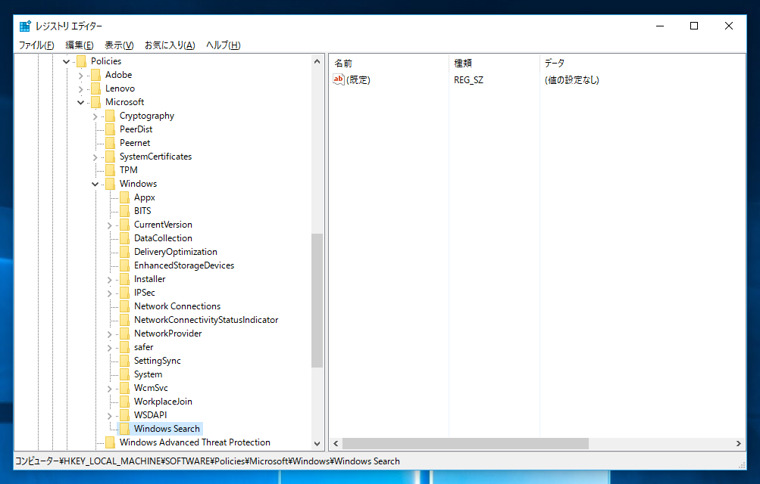Screen dimensions: 760x484
Task: Click the tree pane vertical scrollbar thumb
Action: pos(317,300)
